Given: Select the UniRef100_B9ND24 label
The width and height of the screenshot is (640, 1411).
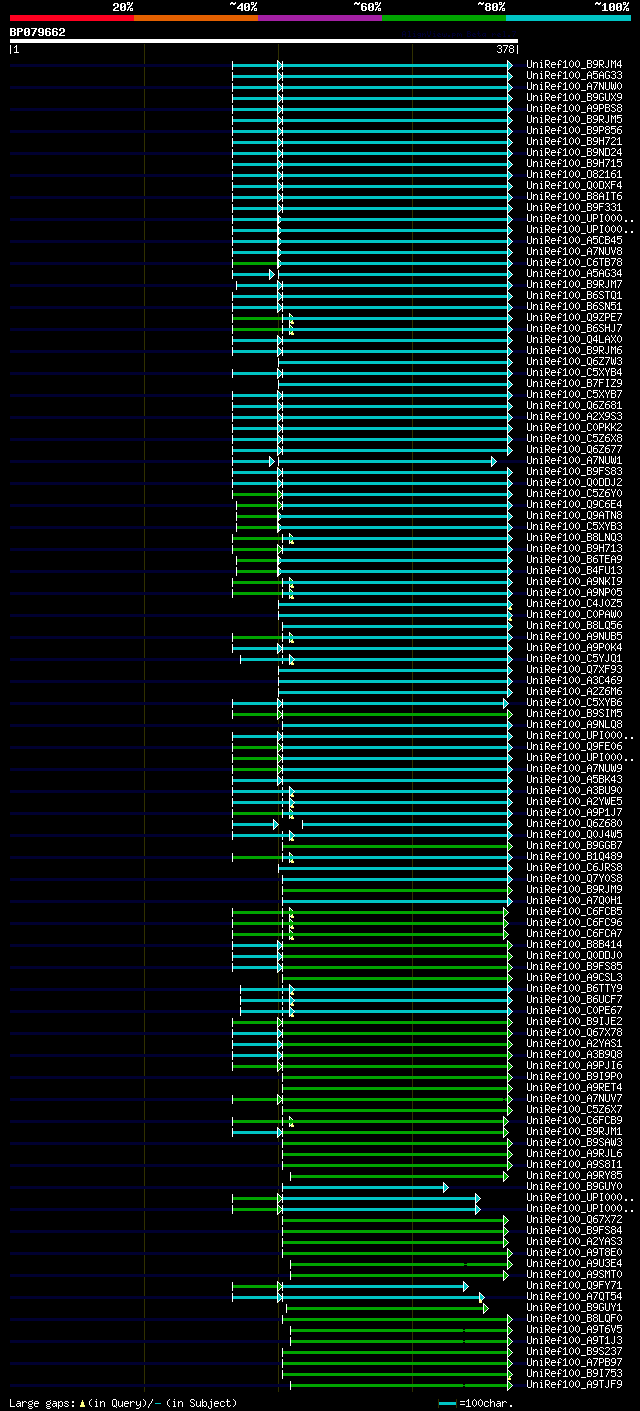Looking at the screenshot, I should (x=574, y=152).
